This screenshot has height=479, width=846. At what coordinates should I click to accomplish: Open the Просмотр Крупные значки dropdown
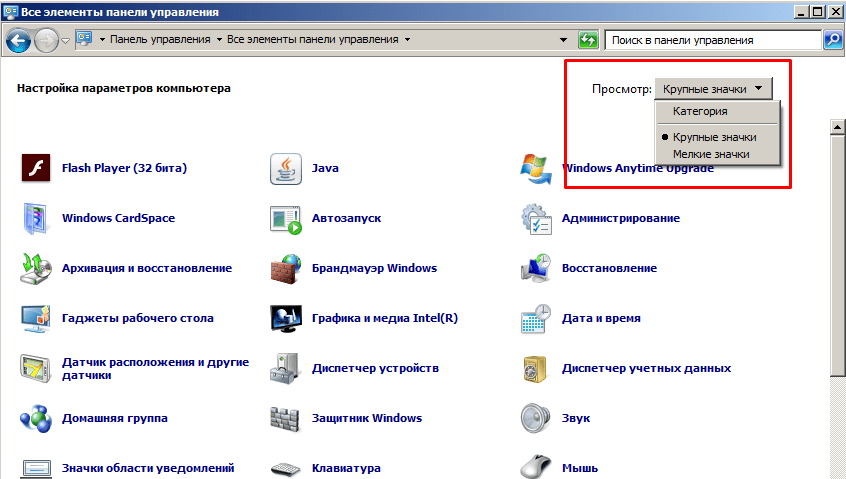(713, 89)
